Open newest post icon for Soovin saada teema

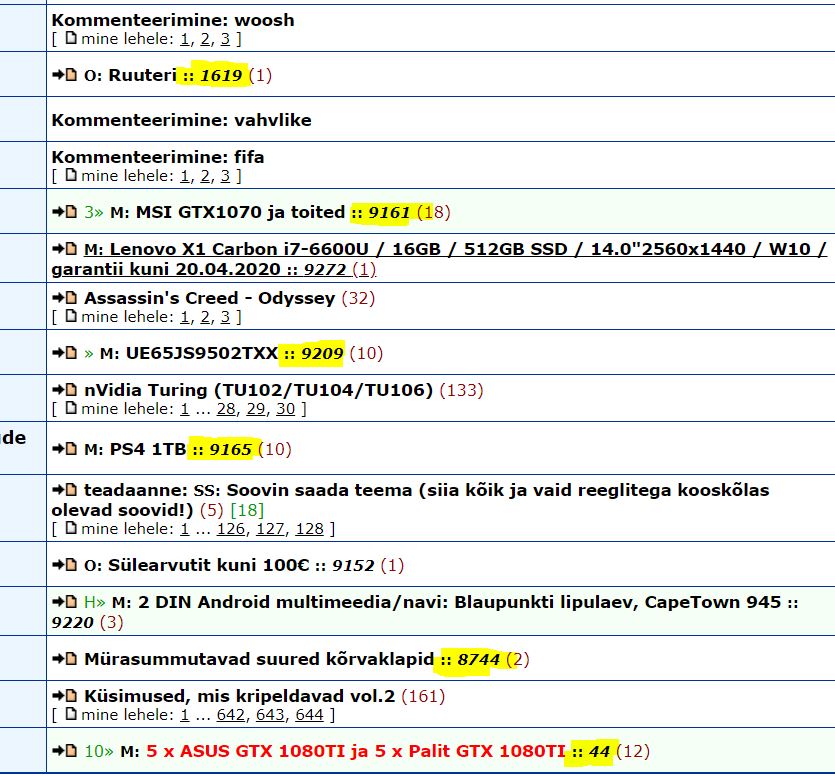tap(65, 490)
